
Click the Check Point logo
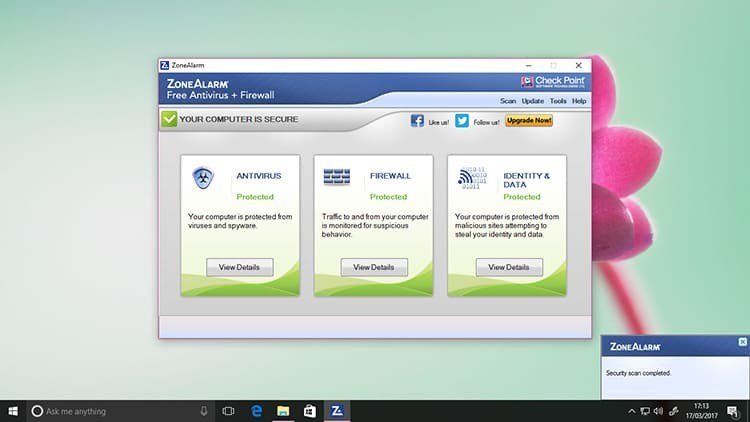[x=553, y=81]
